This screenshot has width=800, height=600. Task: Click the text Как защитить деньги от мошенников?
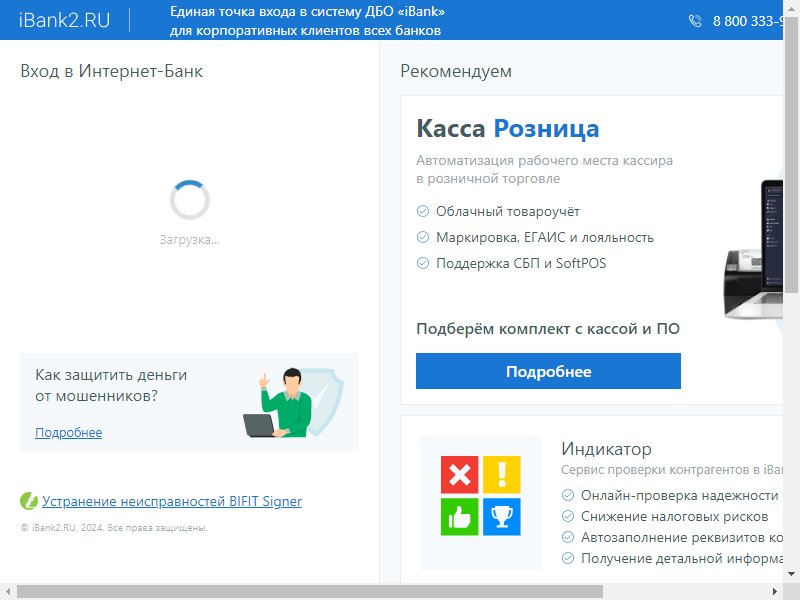[x=111, y=385]
